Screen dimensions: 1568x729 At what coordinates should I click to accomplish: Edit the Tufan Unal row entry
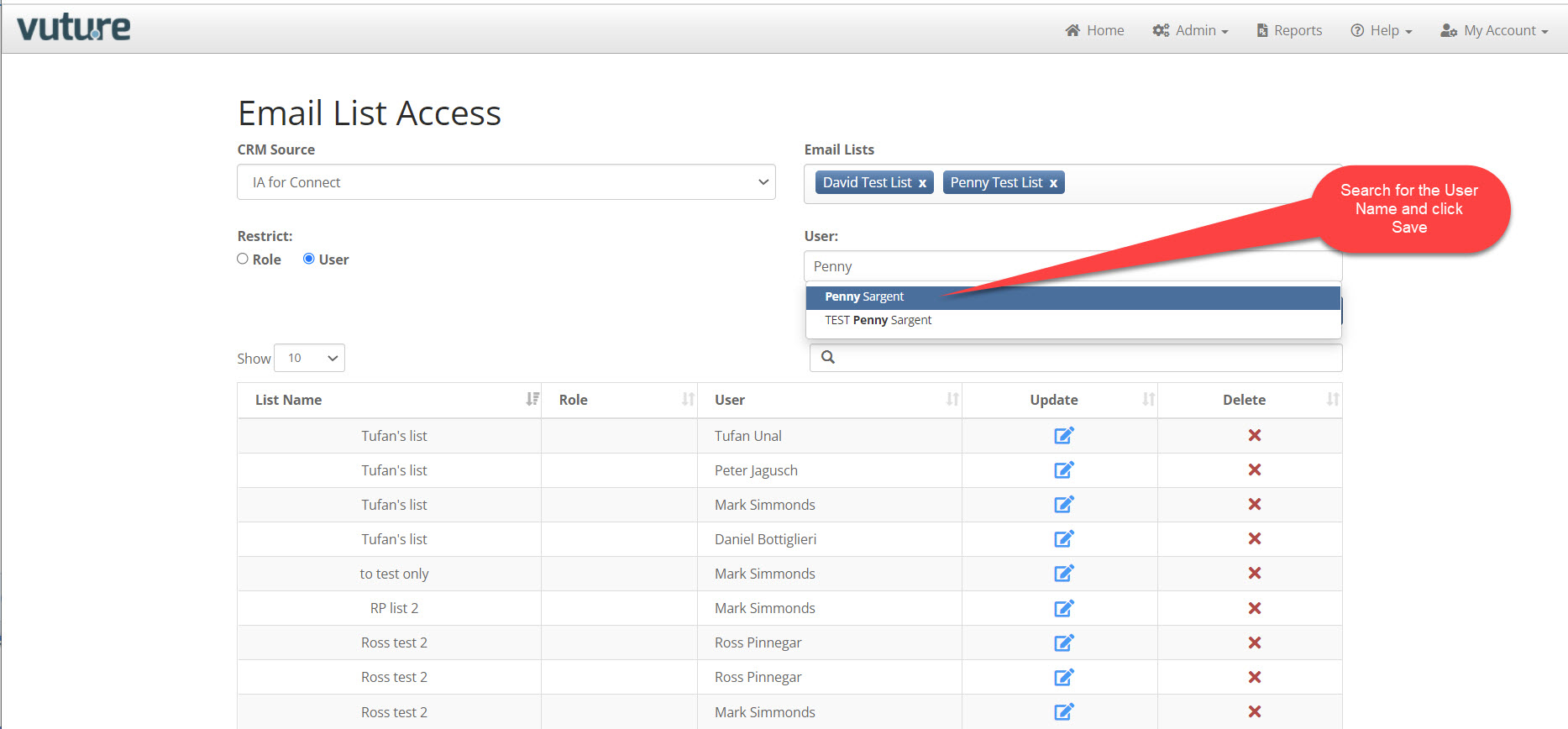click(1063, 435)
